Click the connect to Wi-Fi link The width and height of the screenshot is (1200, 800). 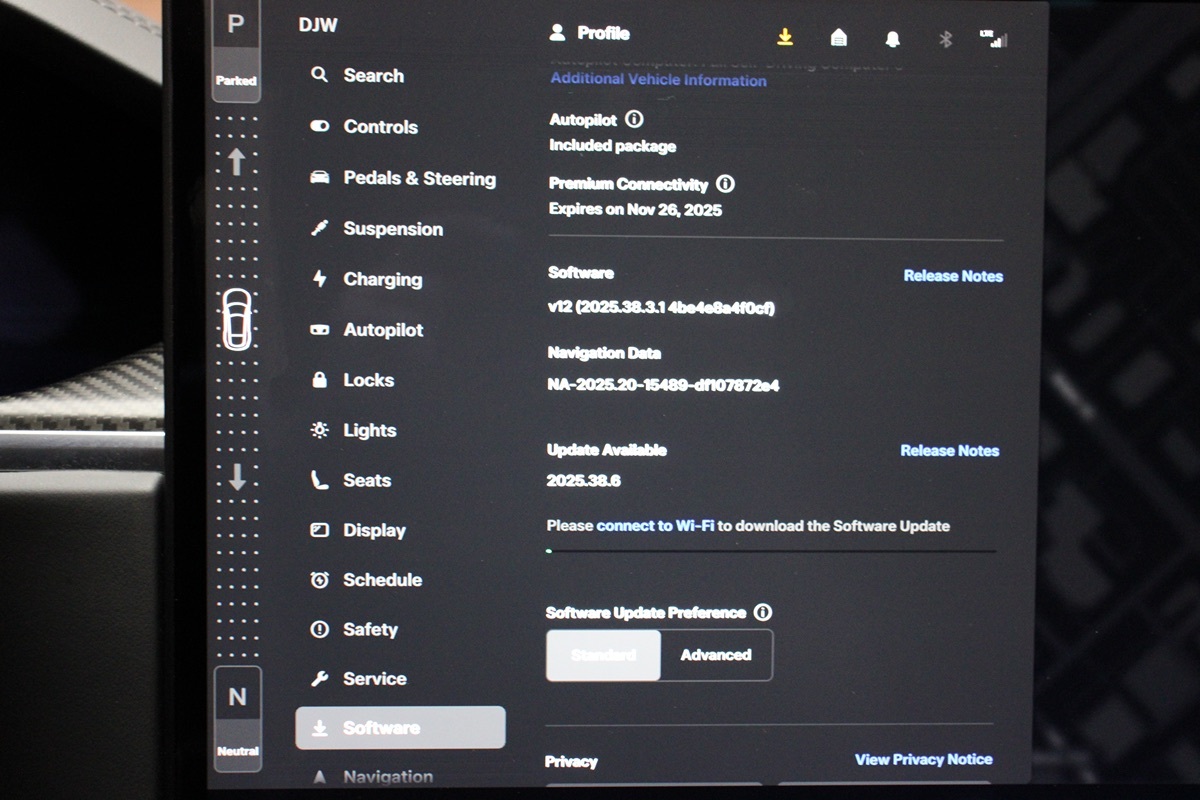click(655, 526)
